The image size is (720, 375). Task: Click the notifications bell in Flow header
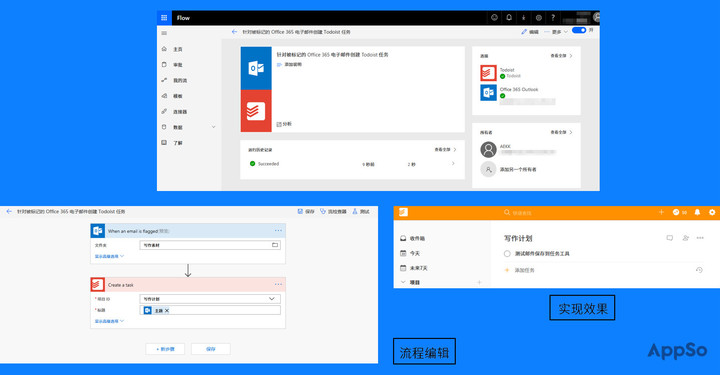[x=509, y=17]
